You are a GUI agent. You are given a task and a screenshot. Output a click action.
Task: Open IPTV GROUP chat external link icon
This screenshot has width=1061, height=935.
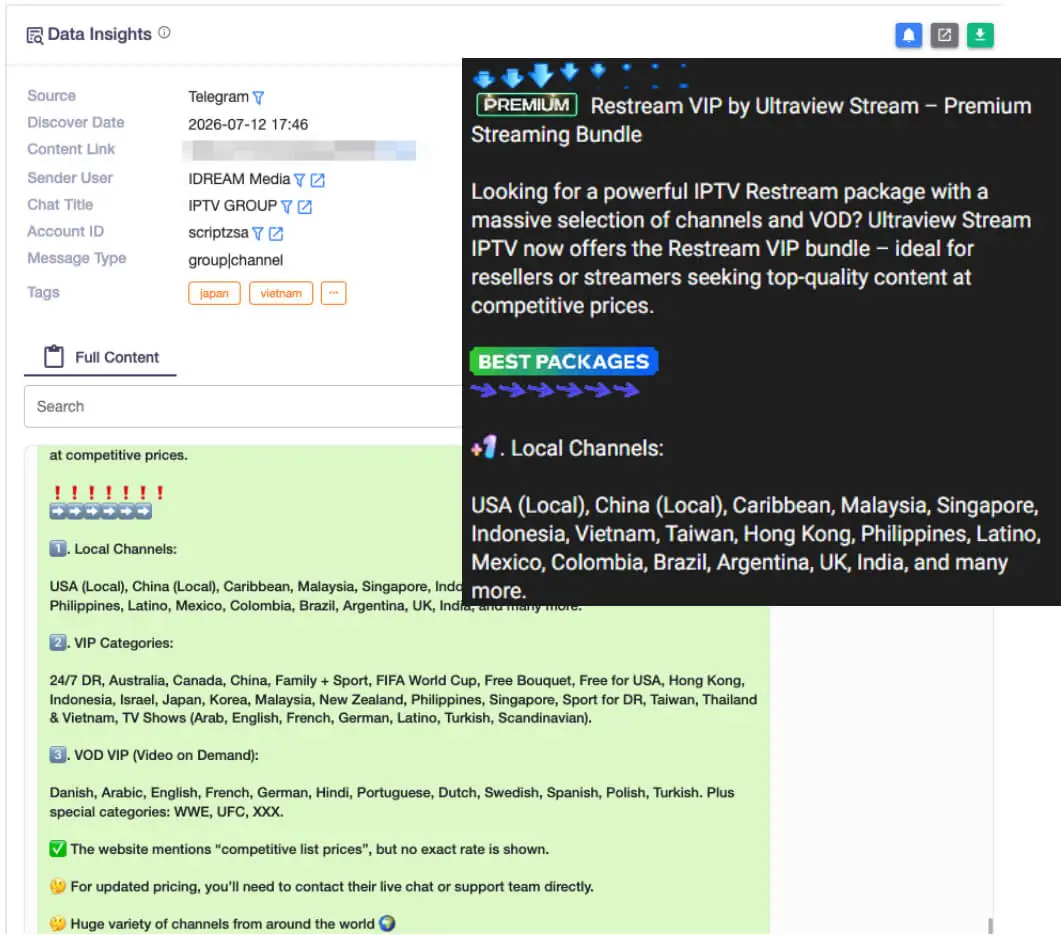(x=304, y=207)
